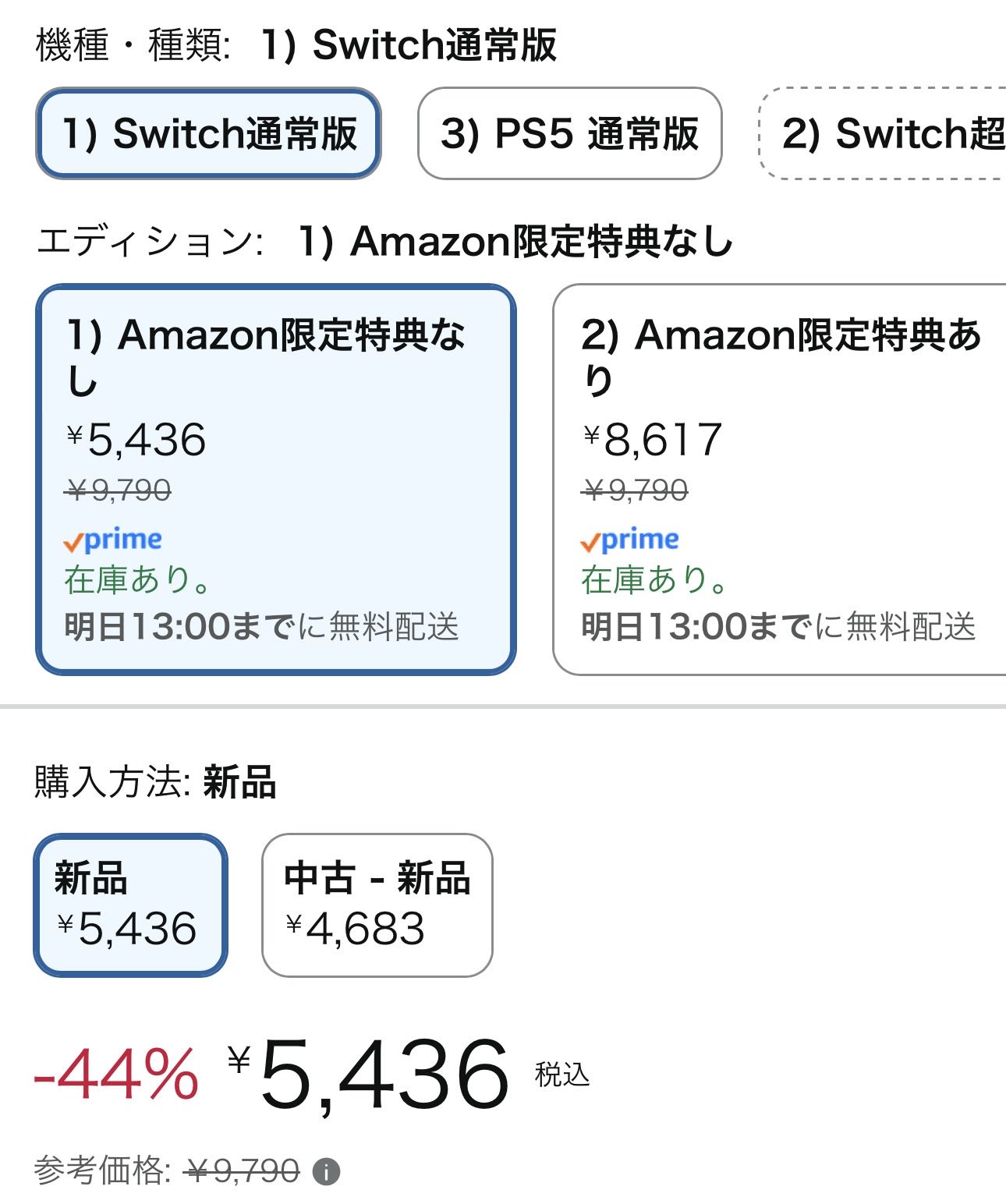Screen dimensions: 1006x1204
Task: Tap 在庫あり in the 限定特典なし card
Action: point(137,580)
